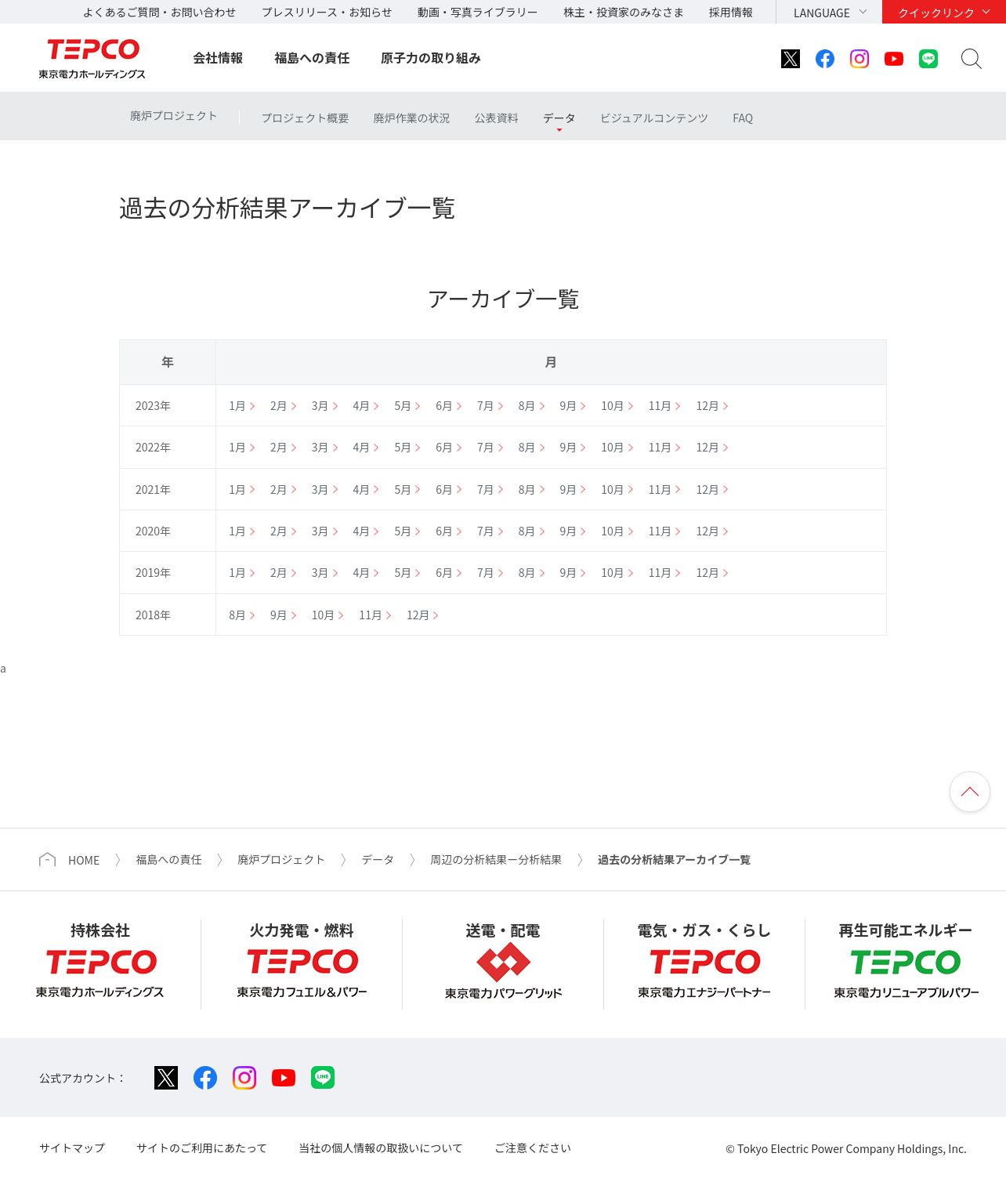Open 2020年 11月 archive

[664, 531]
